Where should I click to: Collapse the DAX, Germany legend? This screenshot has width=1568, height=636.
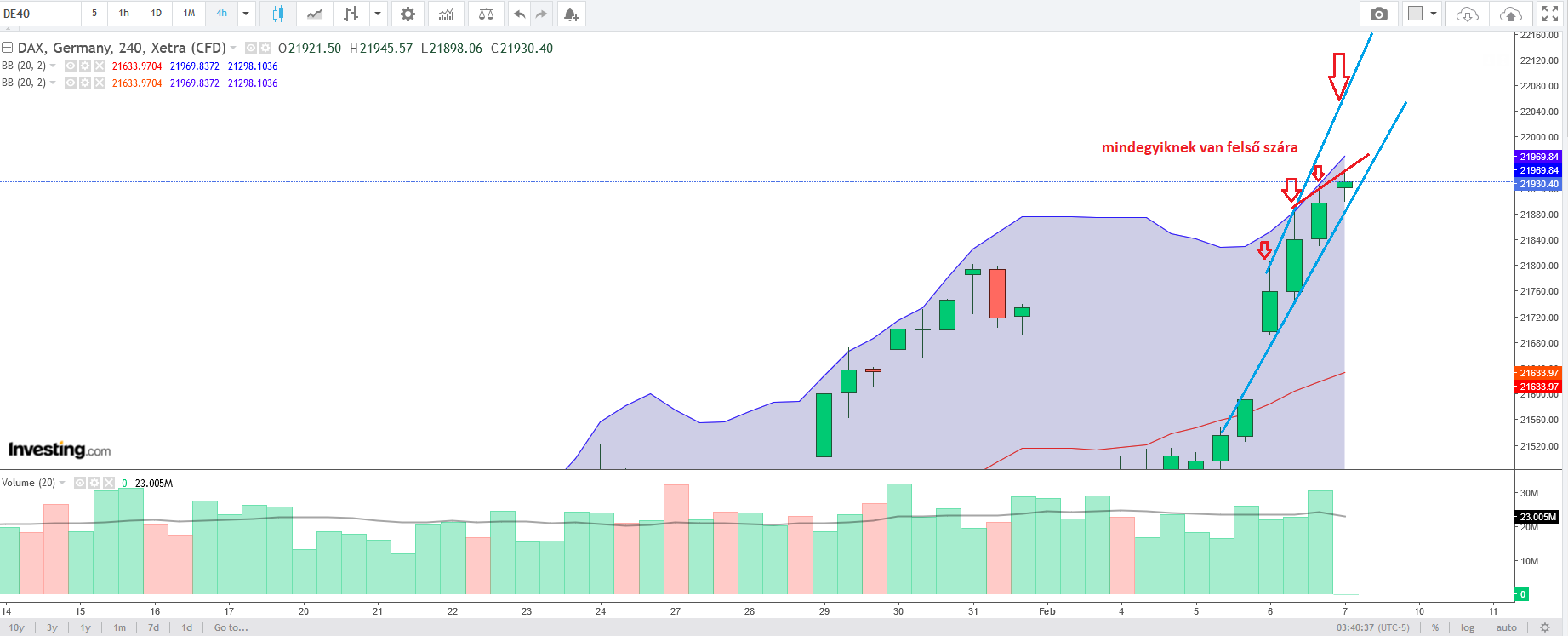coord(7,48)
